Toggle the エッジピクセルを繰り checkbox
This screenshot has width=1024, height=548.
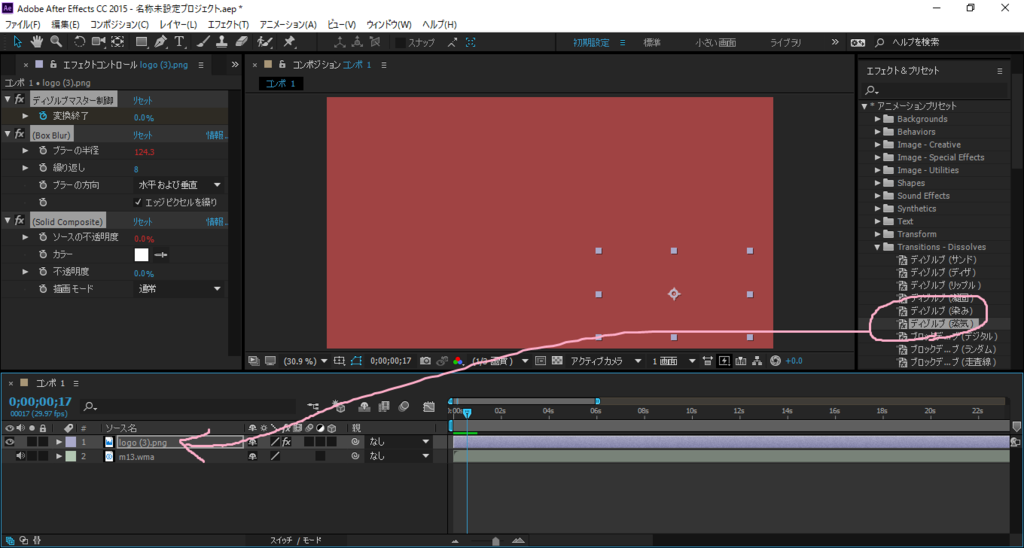click(x=138, y=202)
